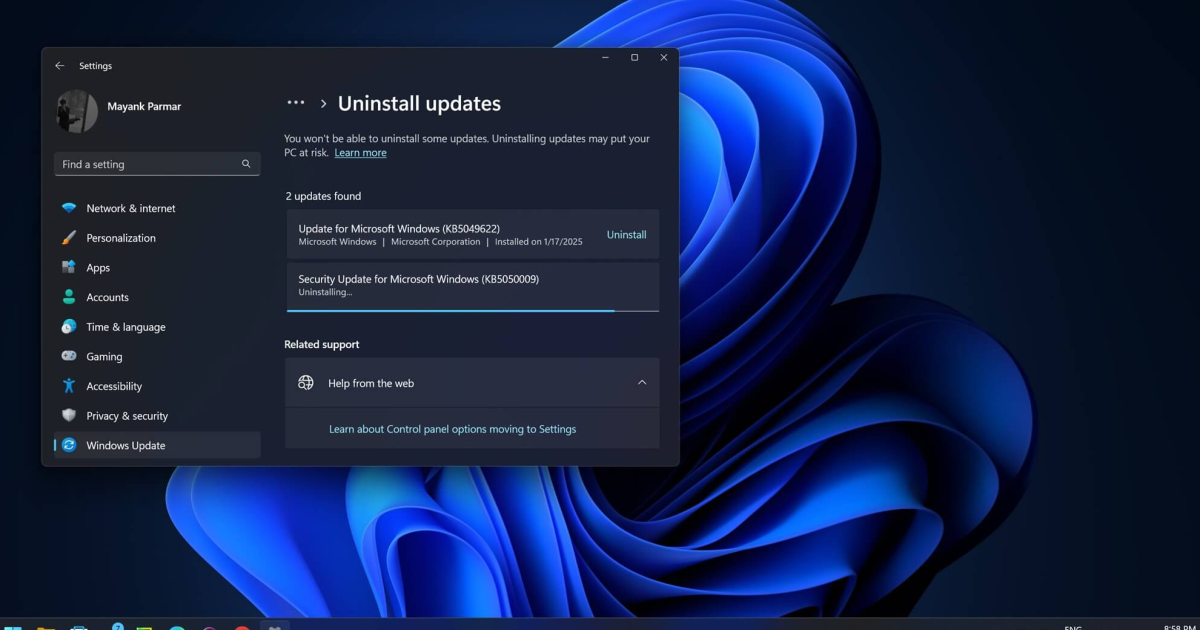Maximize the Settings window
The image size is (1200, 630).
[634, 58]
